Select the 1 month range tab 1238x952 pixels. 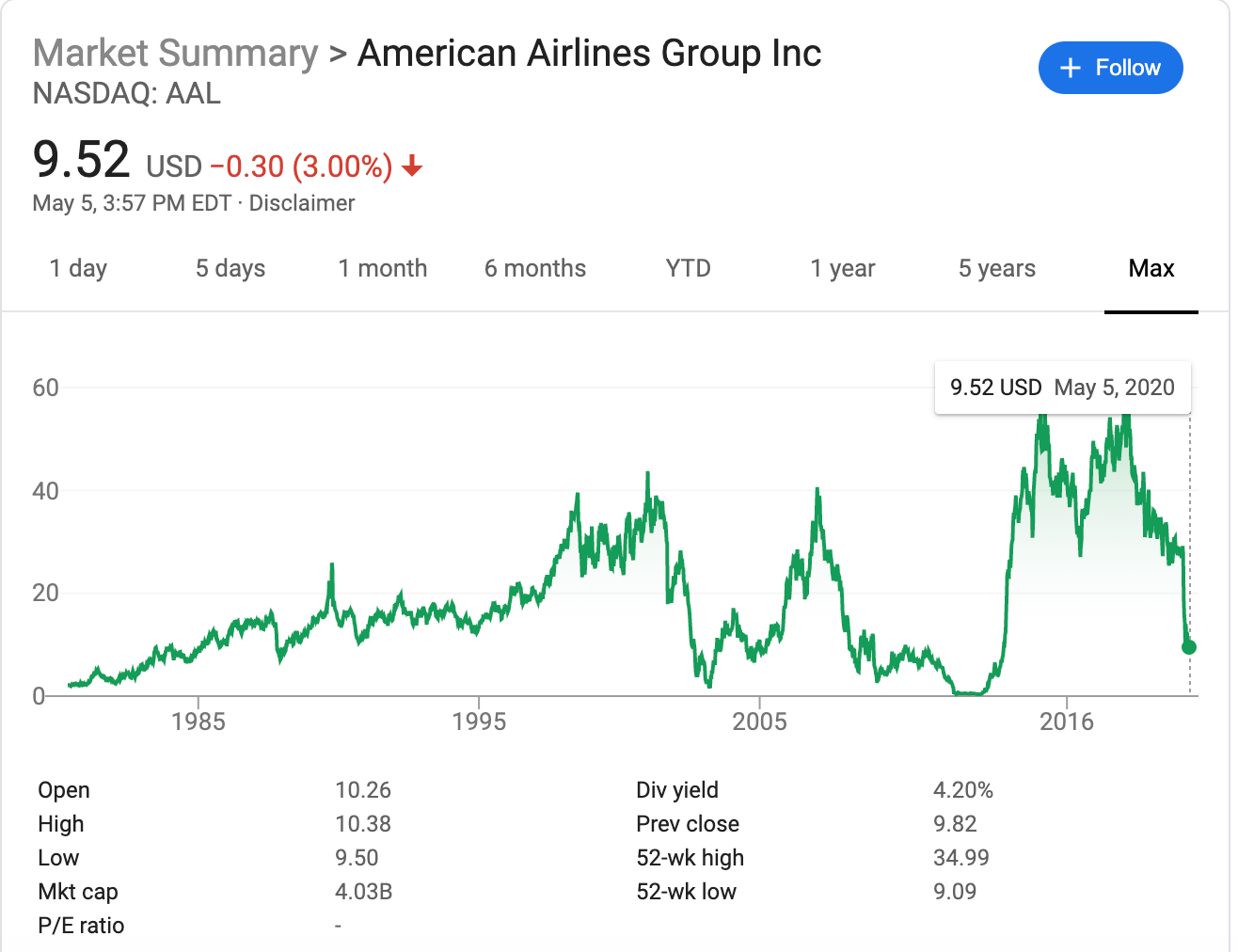(383, 269)
